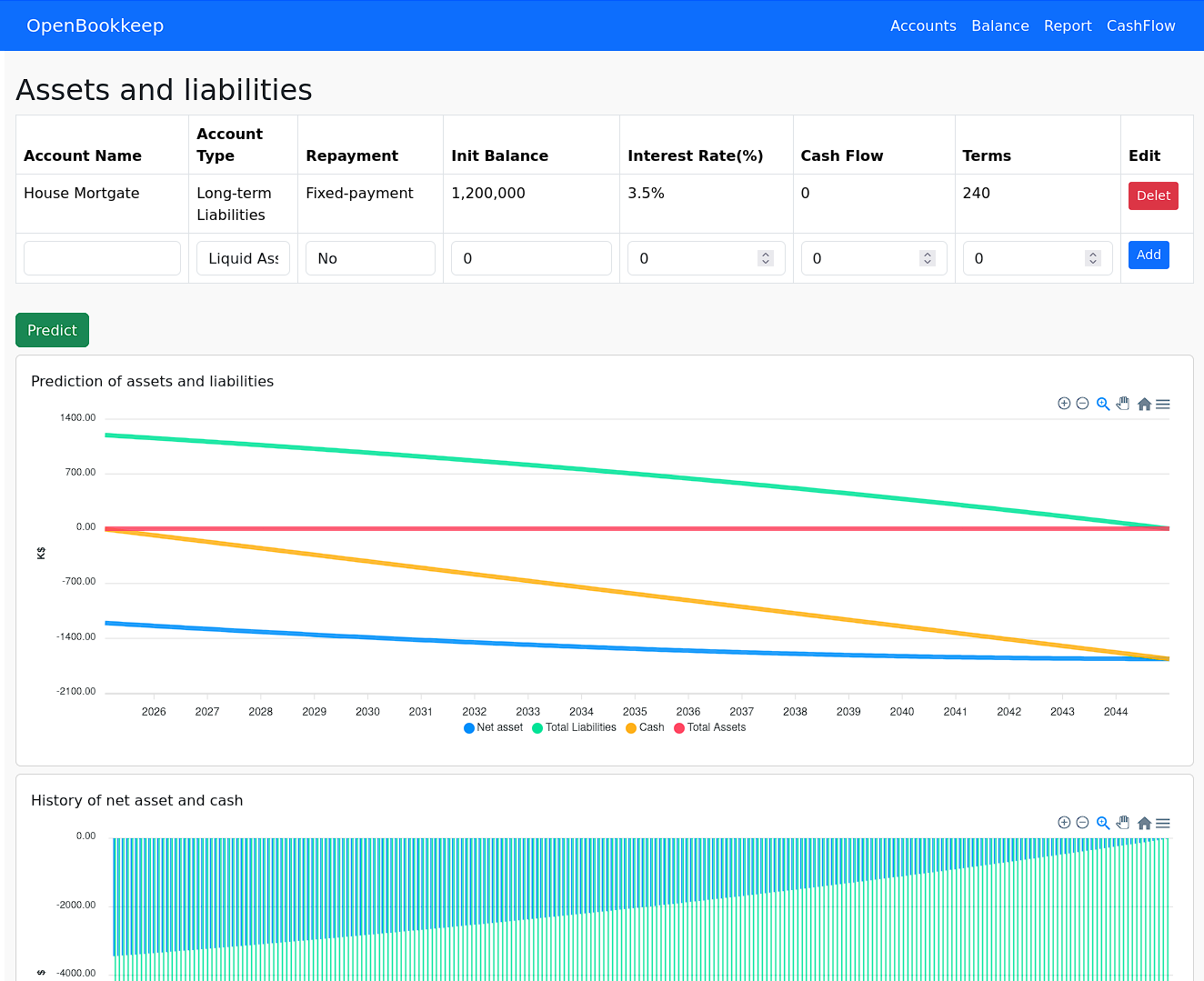Delete the House Mortgate account row
Viewport: 1204px width, 981px height.
1152,195
